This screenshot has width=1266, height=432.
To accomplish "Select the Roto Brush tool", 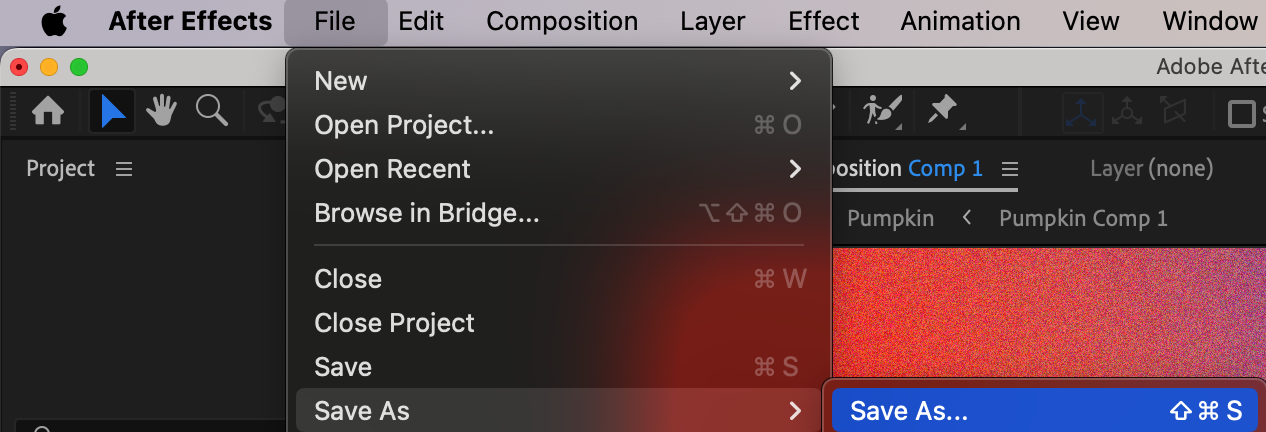I will pos(882,110).
